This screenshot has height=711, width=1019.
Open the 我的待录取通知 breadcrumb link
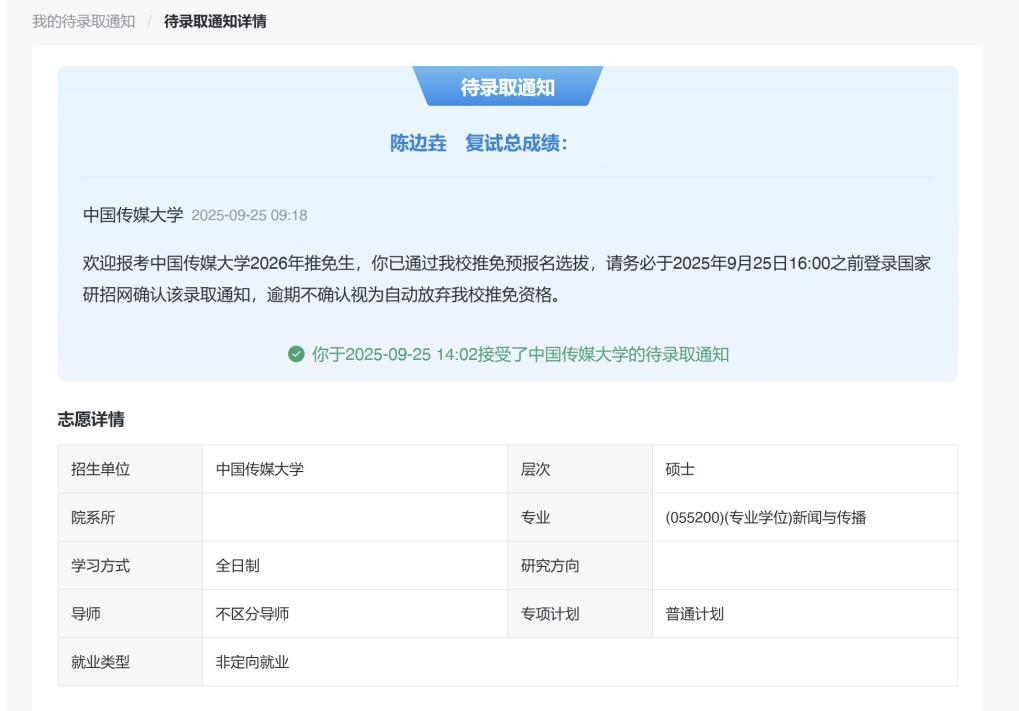click(84, 21)
